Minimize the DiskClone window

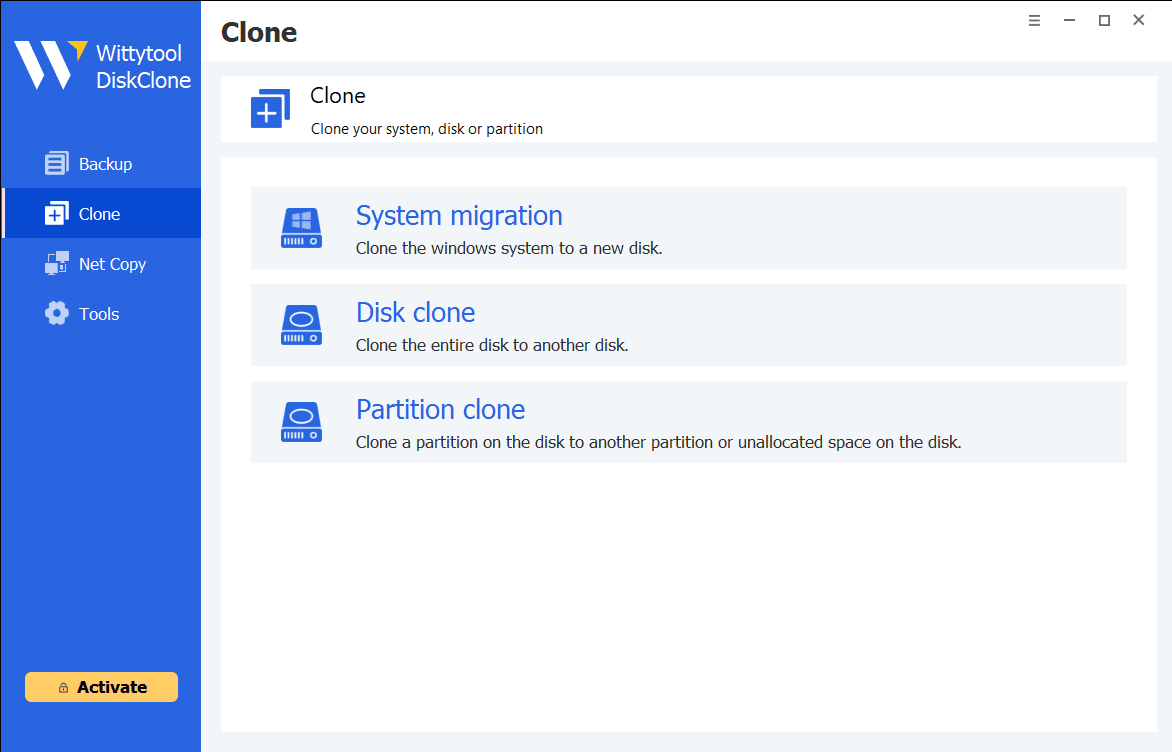(1069, 21)
